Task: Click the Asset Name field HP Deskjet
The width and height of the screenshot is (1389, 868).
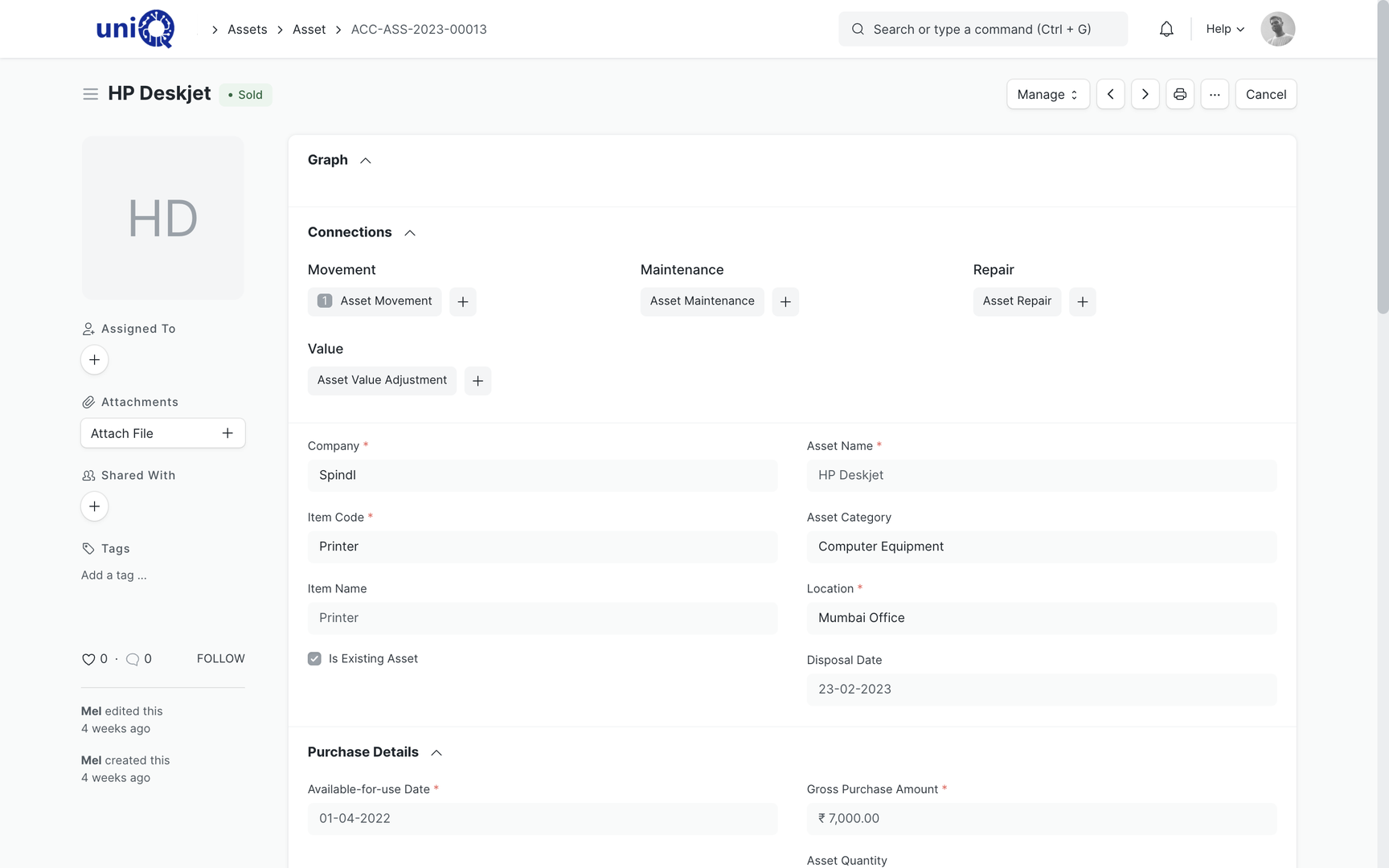Action: [x=1041, y=475]
